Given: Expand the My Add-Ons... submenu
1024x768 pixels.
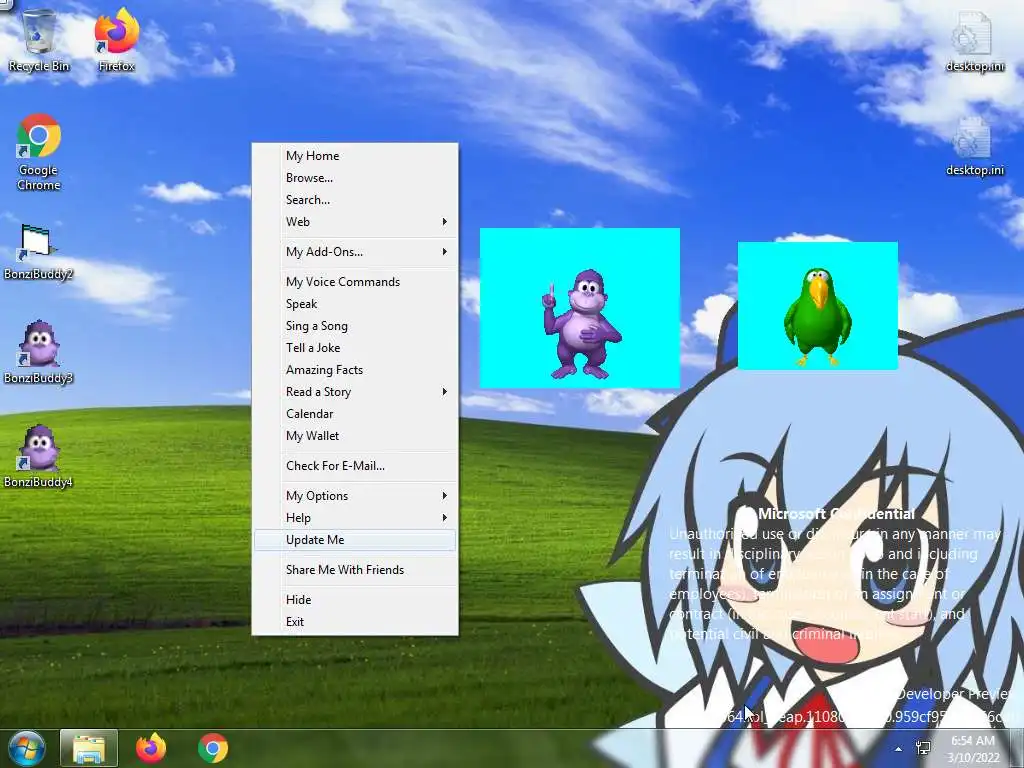Looking at the screenshot, I should [355, 251].
